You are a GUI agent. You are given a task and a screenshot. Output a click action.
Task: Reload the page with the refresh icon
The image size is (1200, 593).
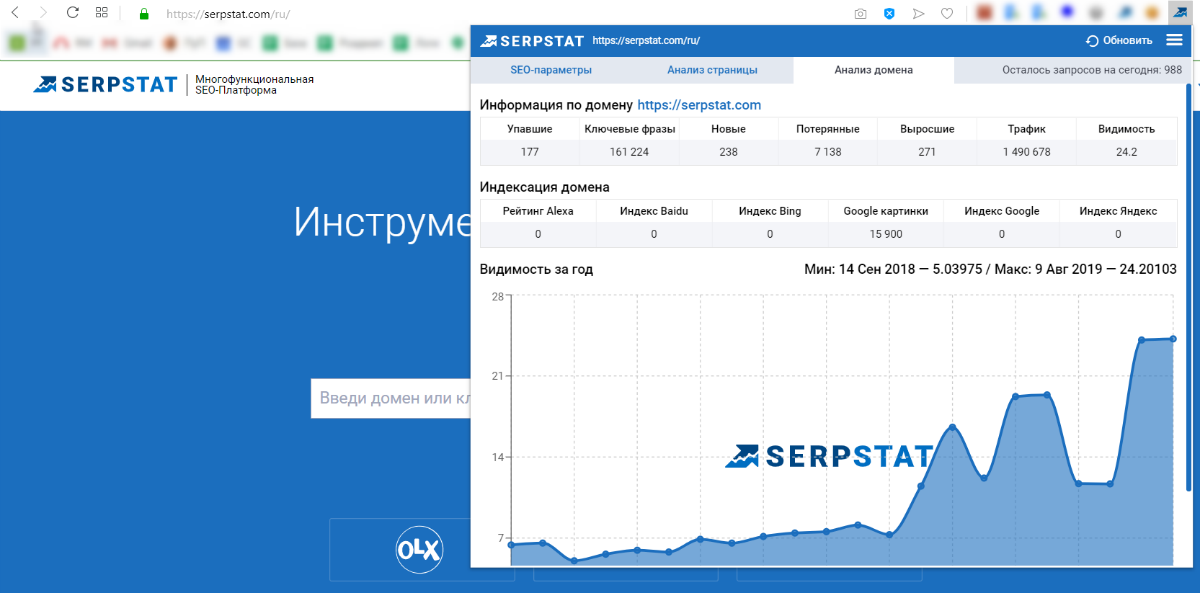[x=72, y=14]
